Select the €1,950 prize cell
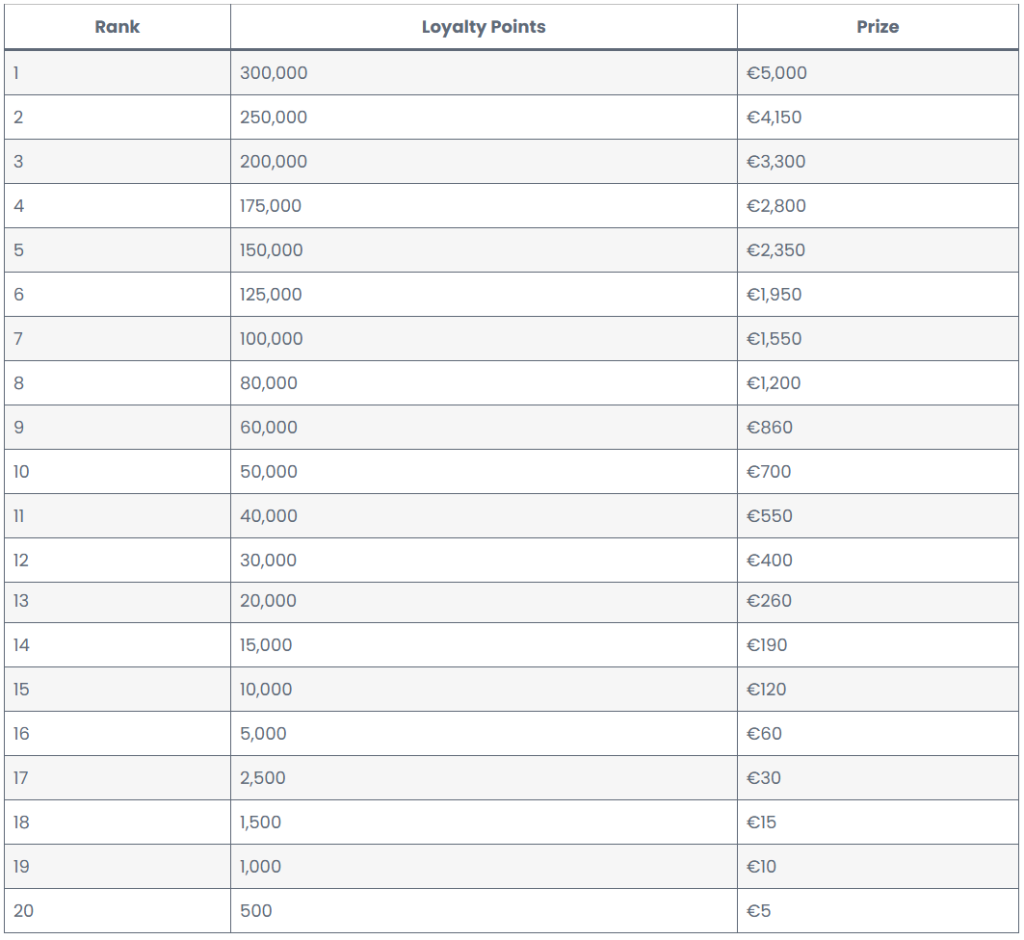1024x940 pixels. (x=878, y=295)
